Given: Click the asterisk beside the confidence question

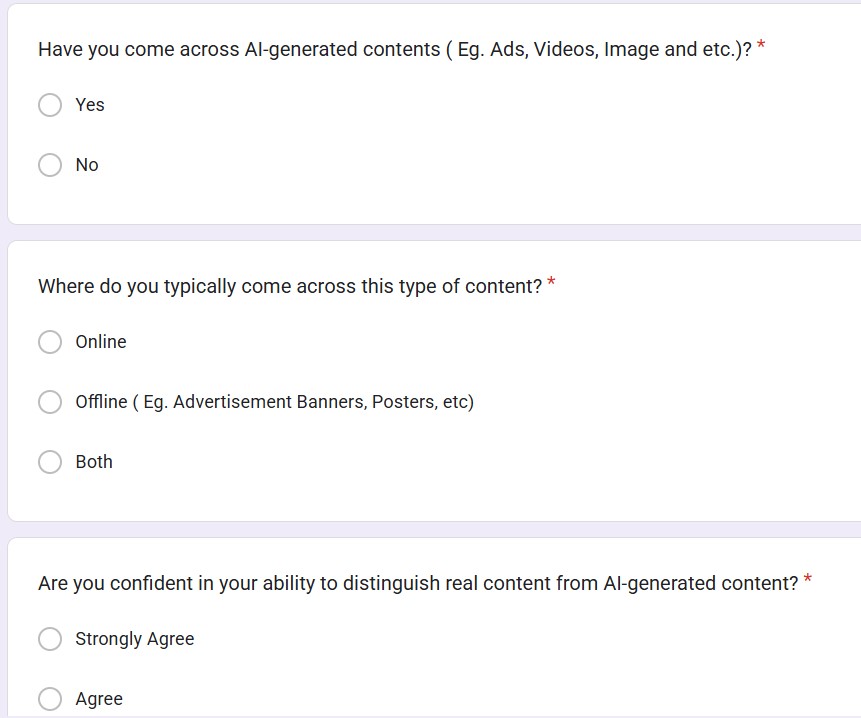Looking at the screenshot, I should click(x=807, y=580).
